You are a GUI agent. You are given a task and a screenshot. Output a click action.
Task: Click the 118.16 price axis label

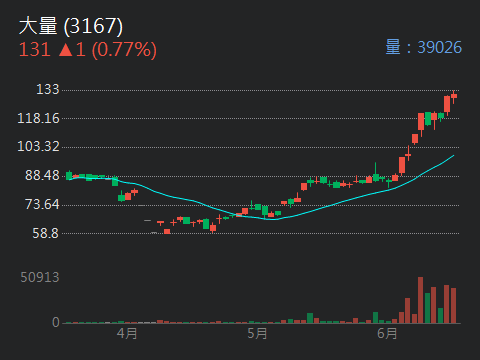(x=38, y=118)
